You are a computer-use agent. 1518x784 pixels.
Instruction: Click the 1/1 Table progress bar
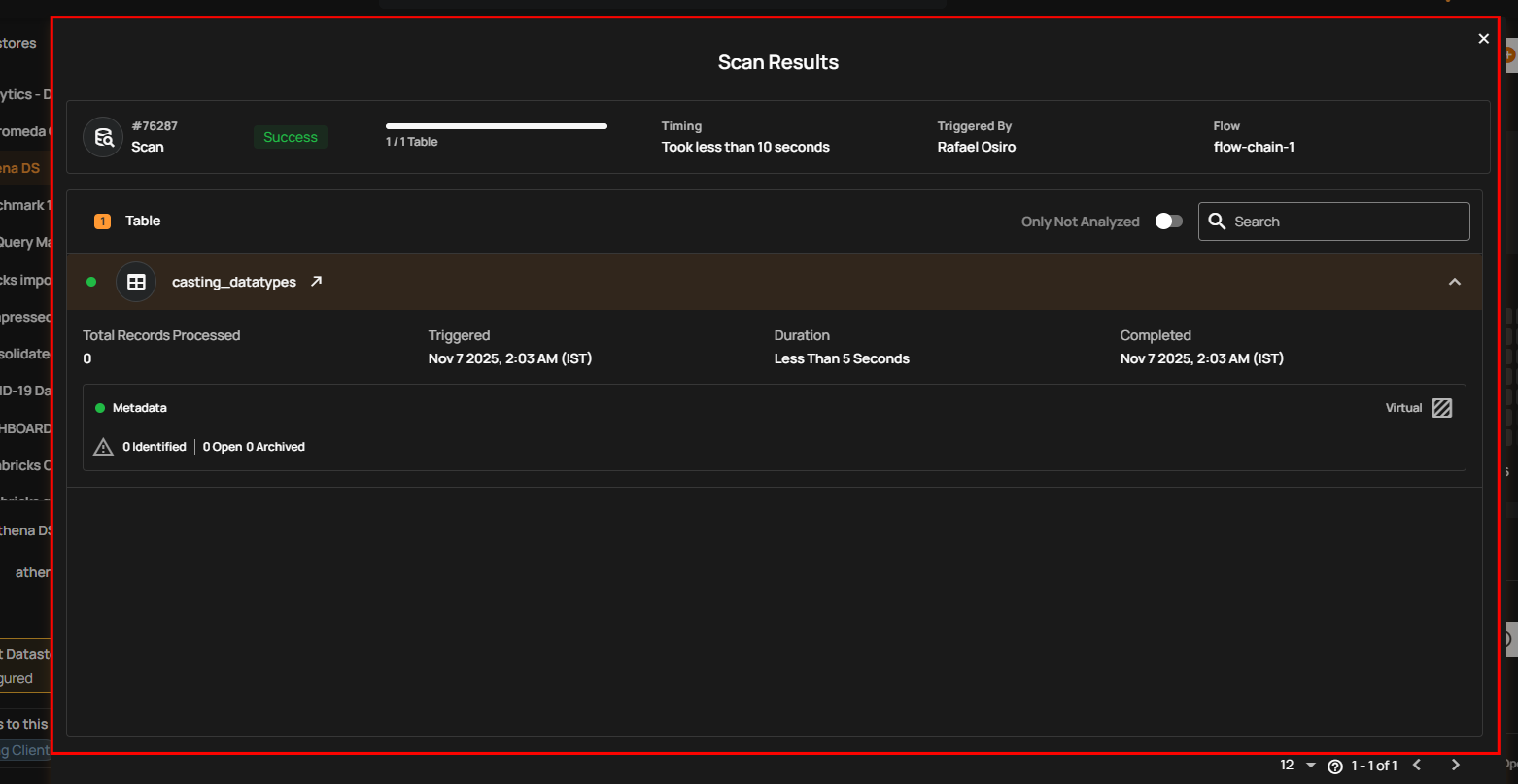coord(496,126)
